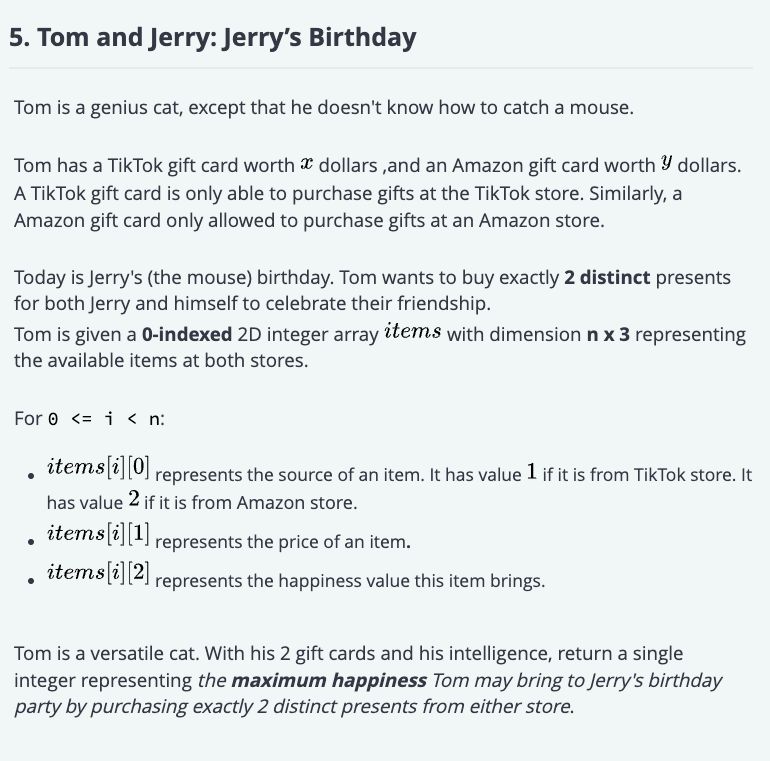Click the math value 1 for TikTok store
The height and width of the screenshot is (761, 770).
coord(532,472)
